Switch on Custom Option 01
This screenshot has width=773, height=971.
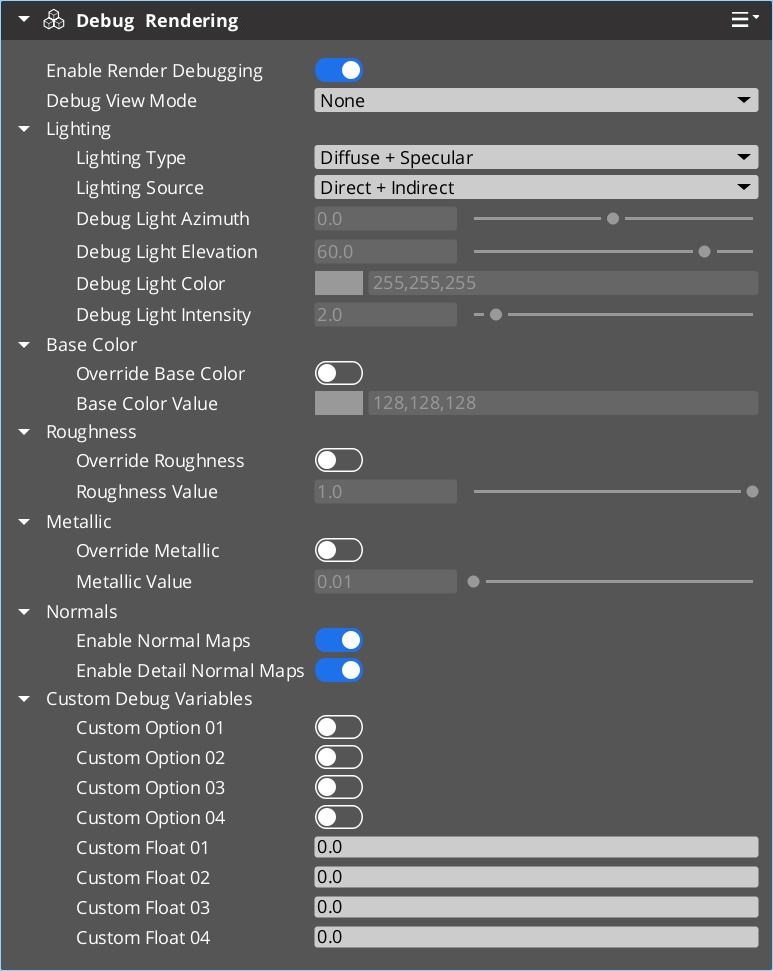click(339, 728)
